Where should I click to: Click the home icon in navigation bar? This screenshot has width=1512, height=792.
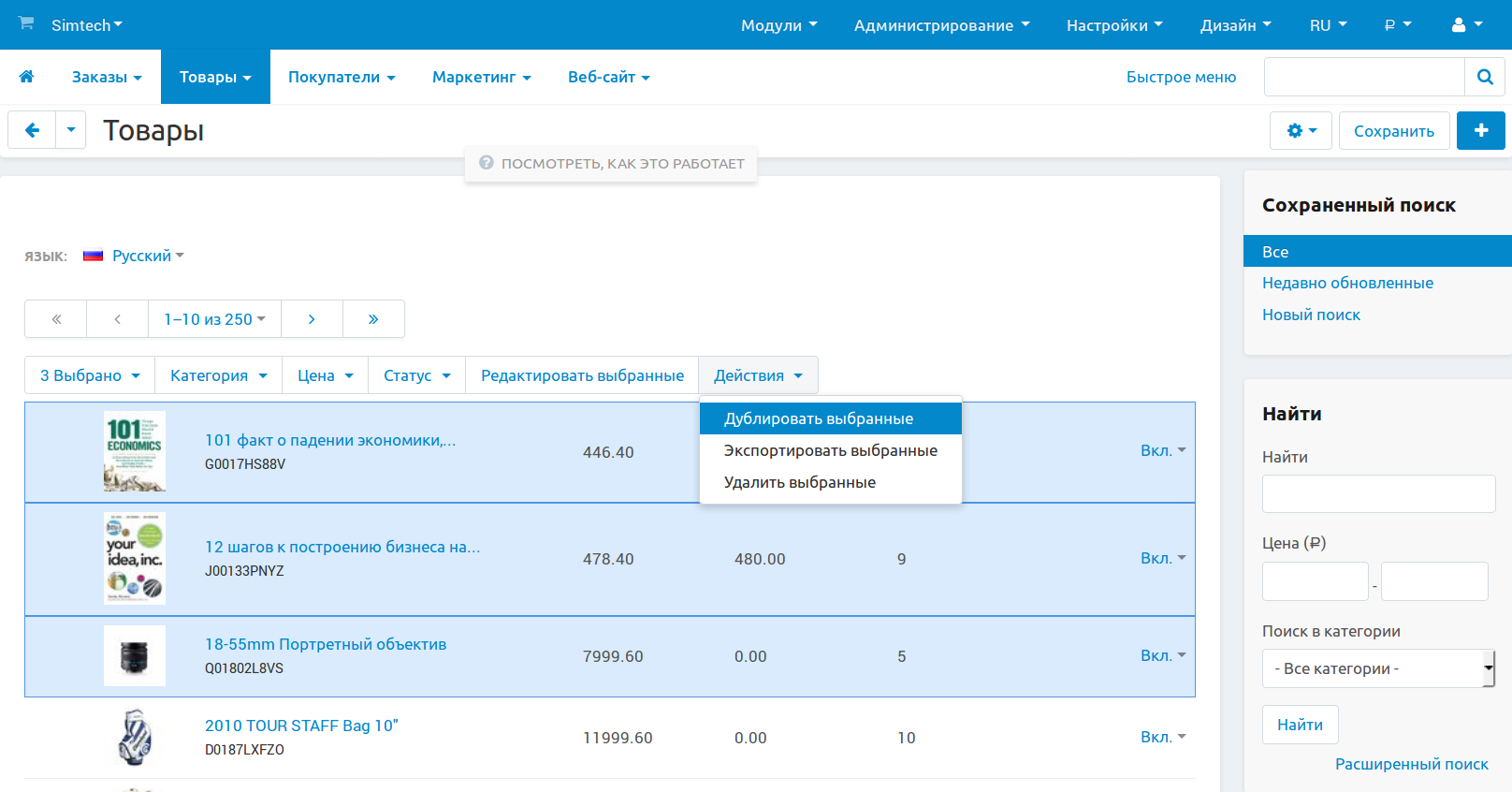pos(26,77)
